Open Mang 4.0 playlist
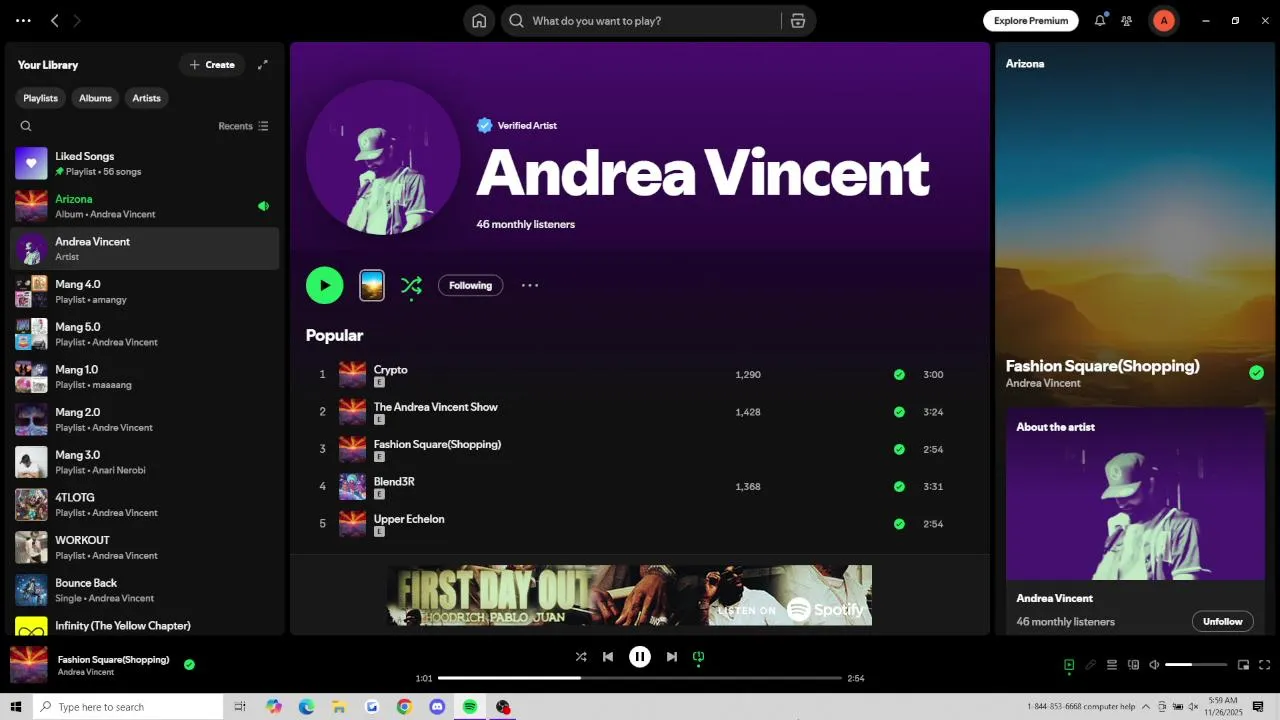 tap(145, 291)
